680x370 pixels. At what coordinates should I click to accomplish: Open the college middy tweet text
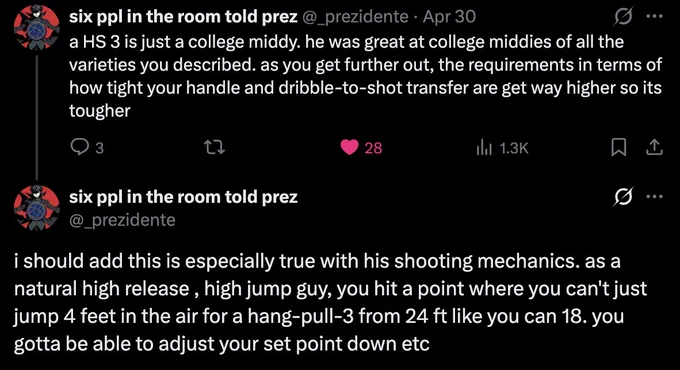365,76
